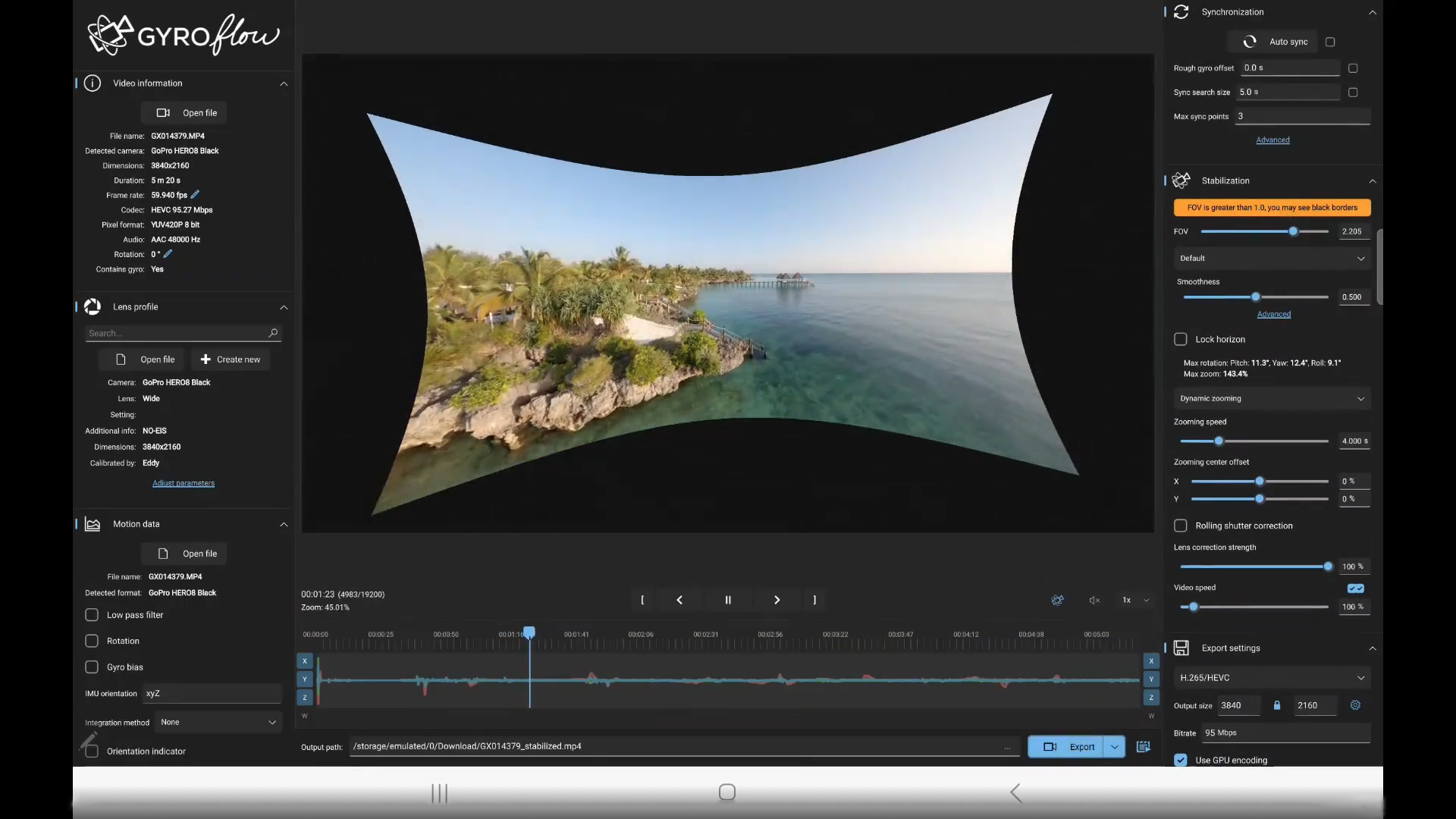Click Create new lens profile
This screenshot has width=1456, height=819.
pos(231,359)
